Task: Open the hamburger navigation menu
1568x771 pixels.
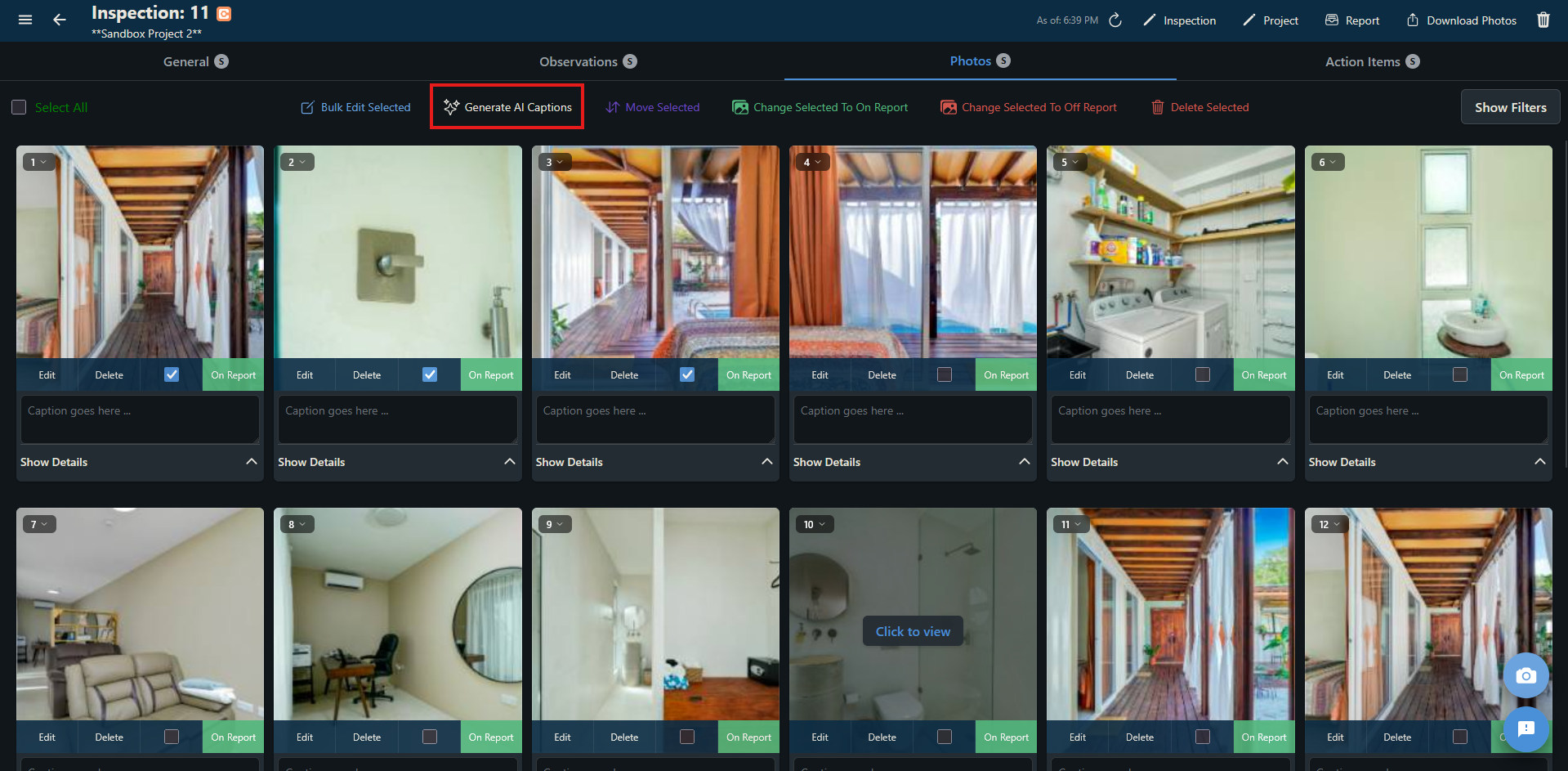Action: [25, 20]
